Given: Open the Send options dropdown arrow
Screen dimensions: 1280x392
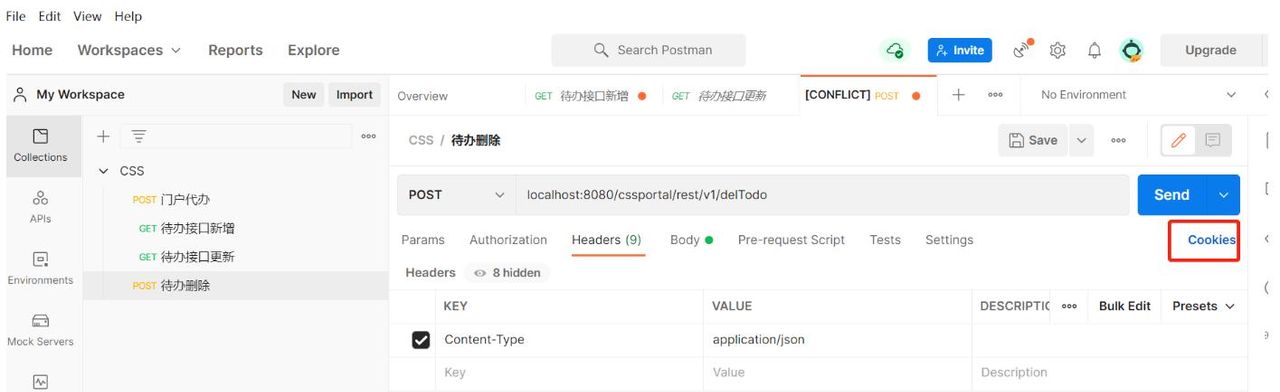Looking at the screenshot, I should click(x=1223, y=195).
